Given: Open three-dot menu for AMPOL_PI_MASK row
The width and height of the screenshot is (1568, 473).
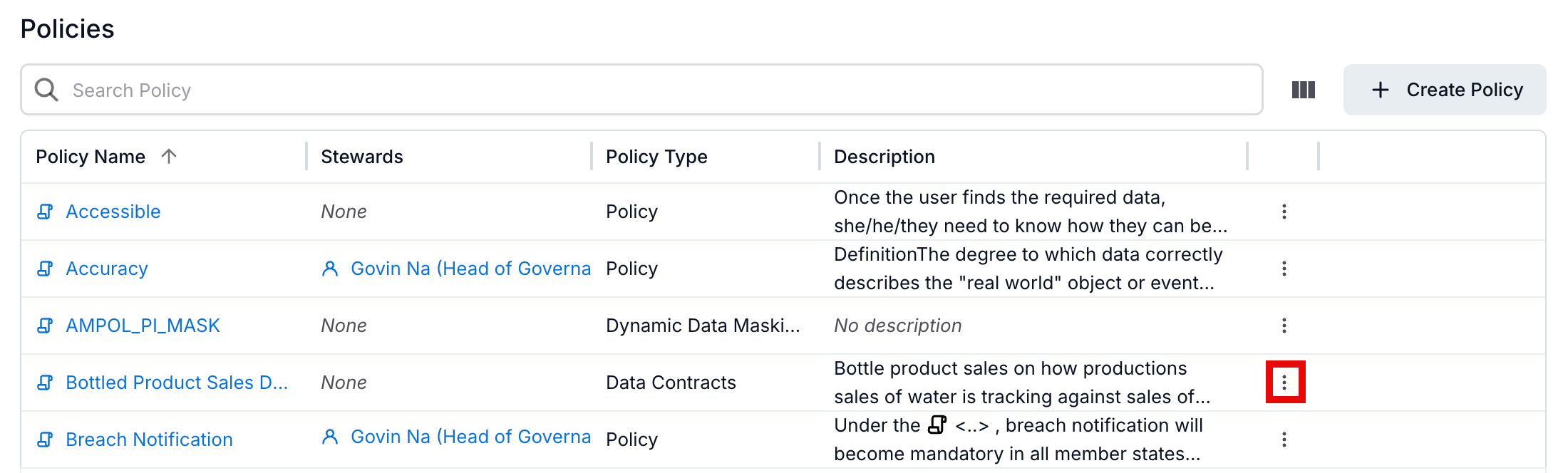Looking at the screenshot, I should point(1284,326).
